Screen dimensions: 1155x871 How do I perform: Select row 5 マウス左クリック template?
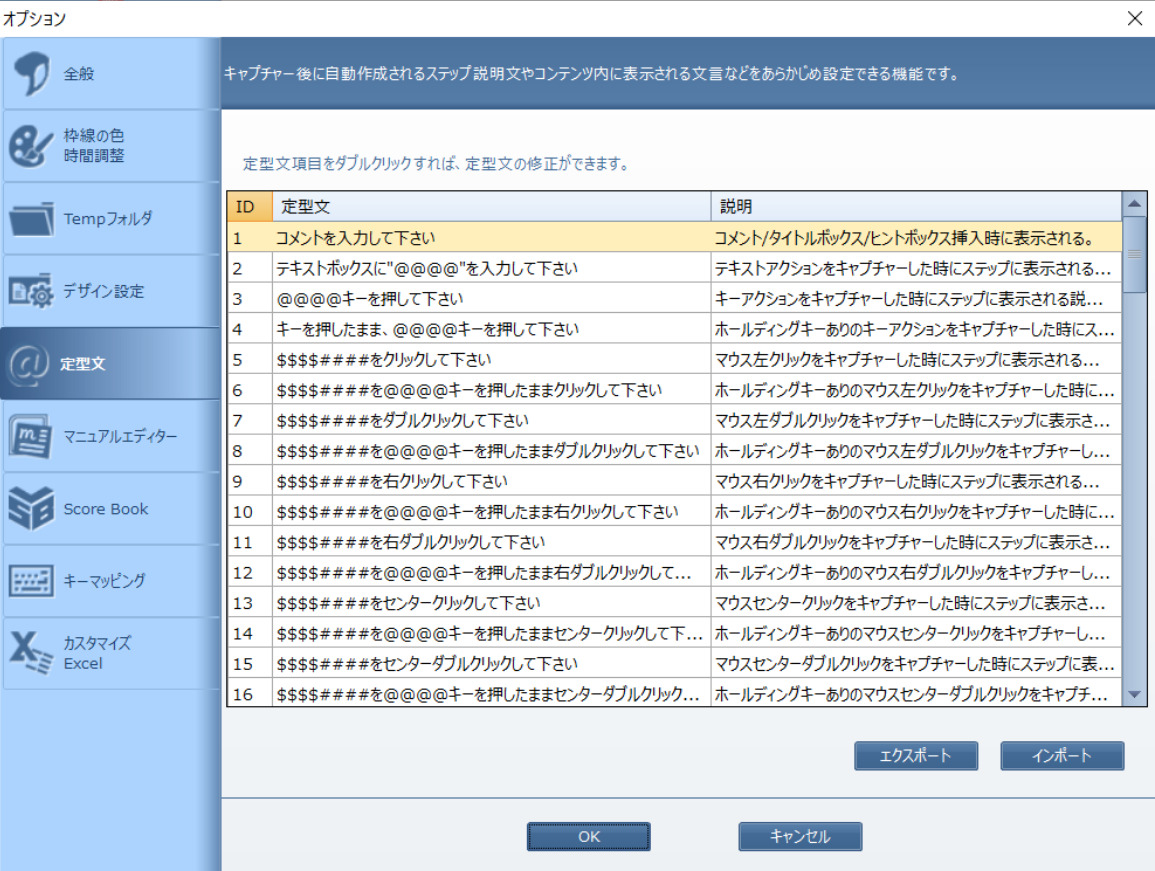(x=490, y=359)
